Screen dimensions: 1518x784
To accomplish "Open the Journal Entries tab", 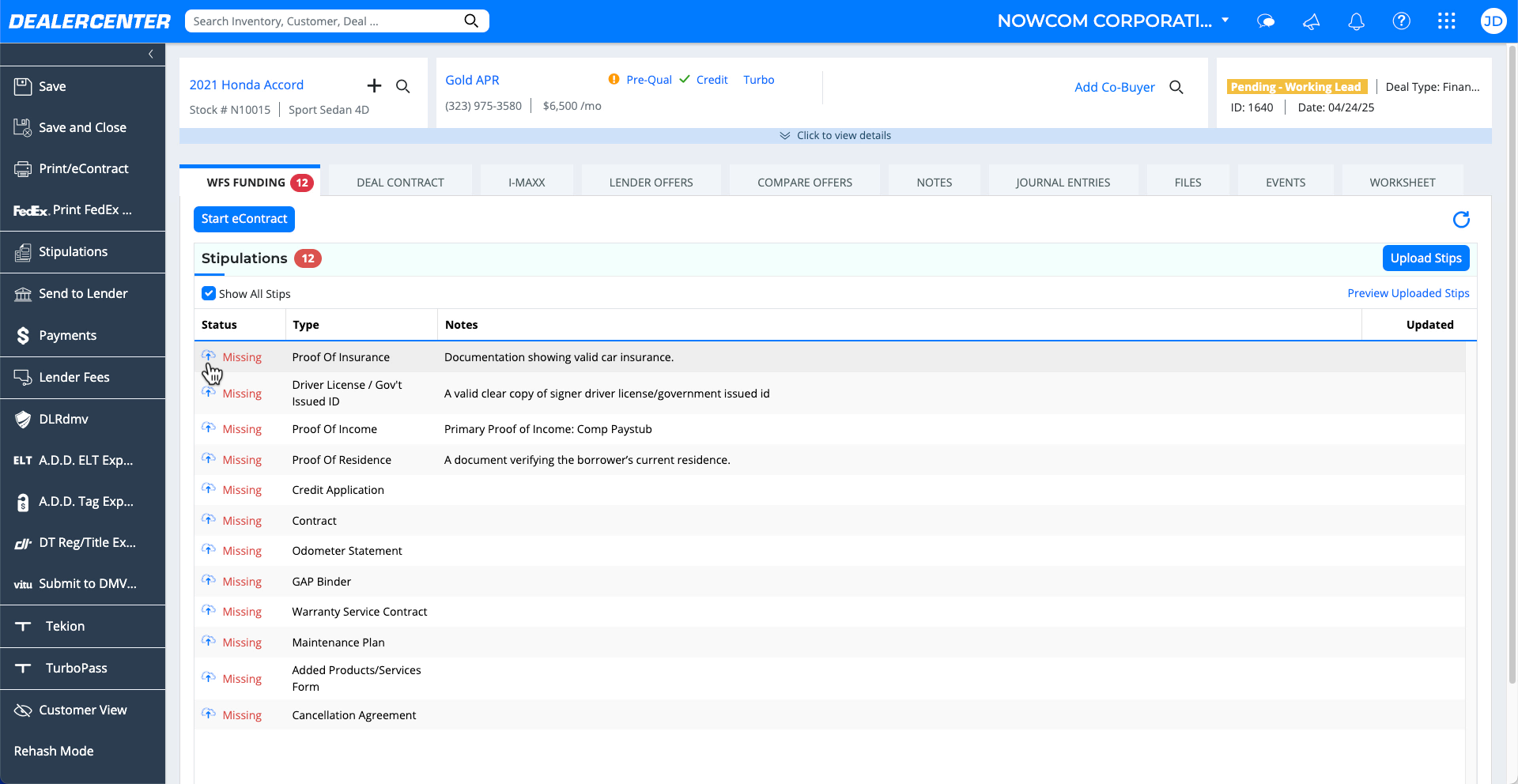I will click(1063, 183).
